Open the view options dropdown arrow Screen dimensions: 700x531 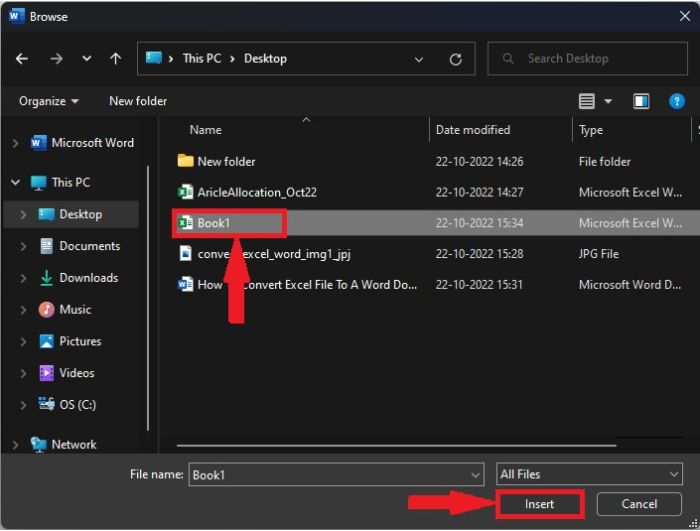coord(608,101)
